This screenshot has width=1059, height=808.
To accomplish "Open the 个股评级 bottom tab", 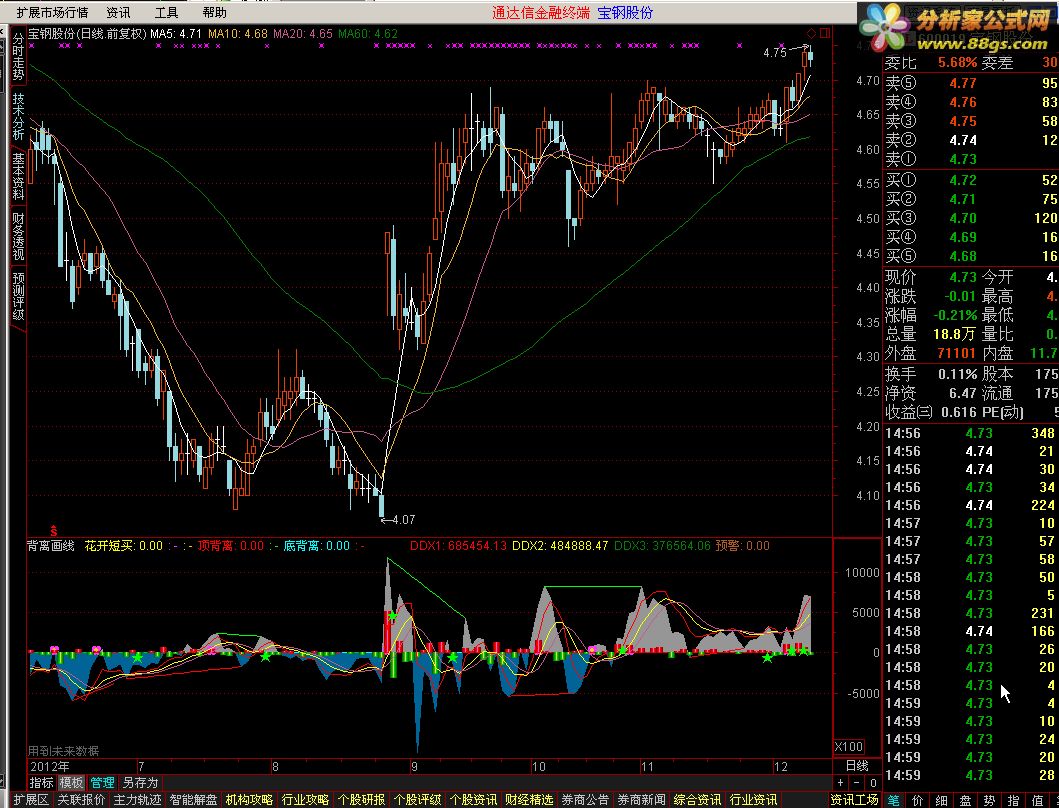I will point(417,800).
